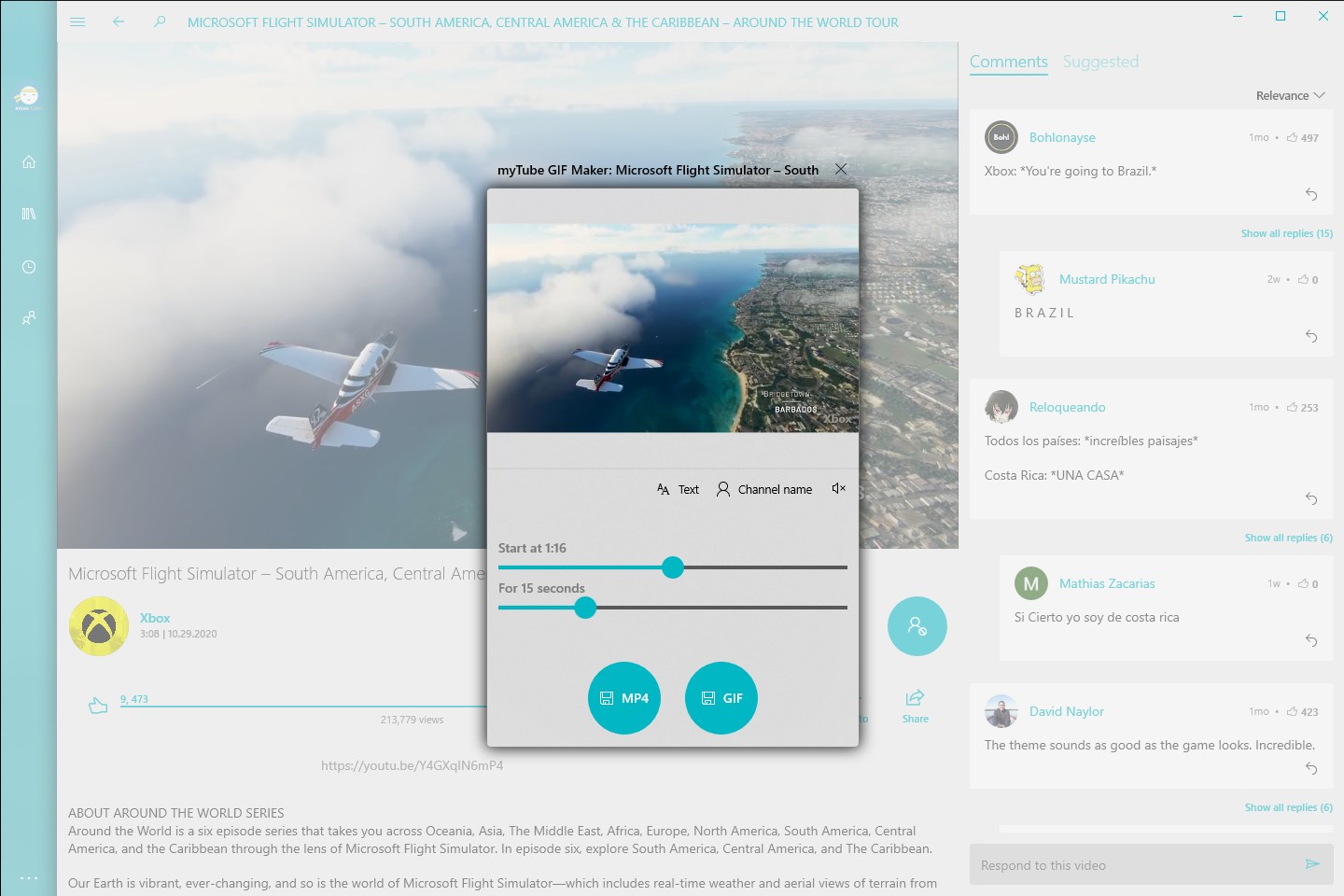Open Mathias Zacarias's channel name
The width and height of the screenshot is (1344, 896).
pyautogui.click(x=1107, y=583)
